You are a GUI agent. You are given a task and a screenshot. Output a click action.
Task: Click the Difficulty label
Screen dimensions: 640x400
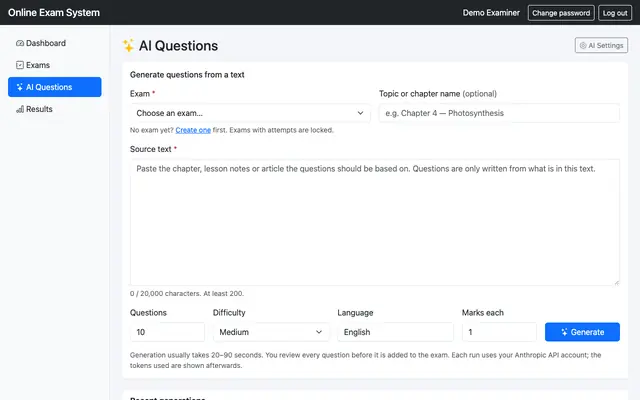[x=229, y=313]
